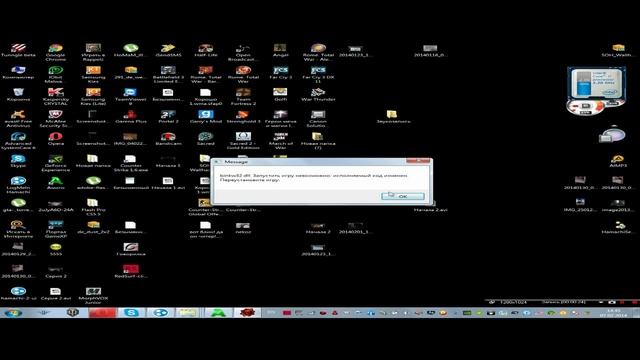Image resolution: width=640 pixels, height=360 pixels.
Task: Select the MorphVOX Junior desktop icon
Action: 93,296
